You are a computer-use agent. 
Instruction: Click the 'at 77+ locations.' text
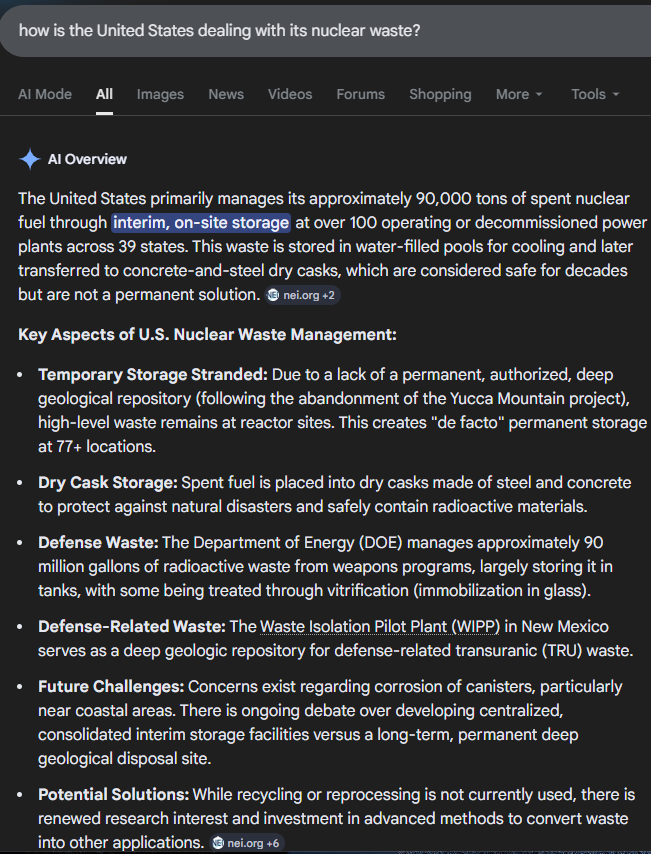coord(97,447)
